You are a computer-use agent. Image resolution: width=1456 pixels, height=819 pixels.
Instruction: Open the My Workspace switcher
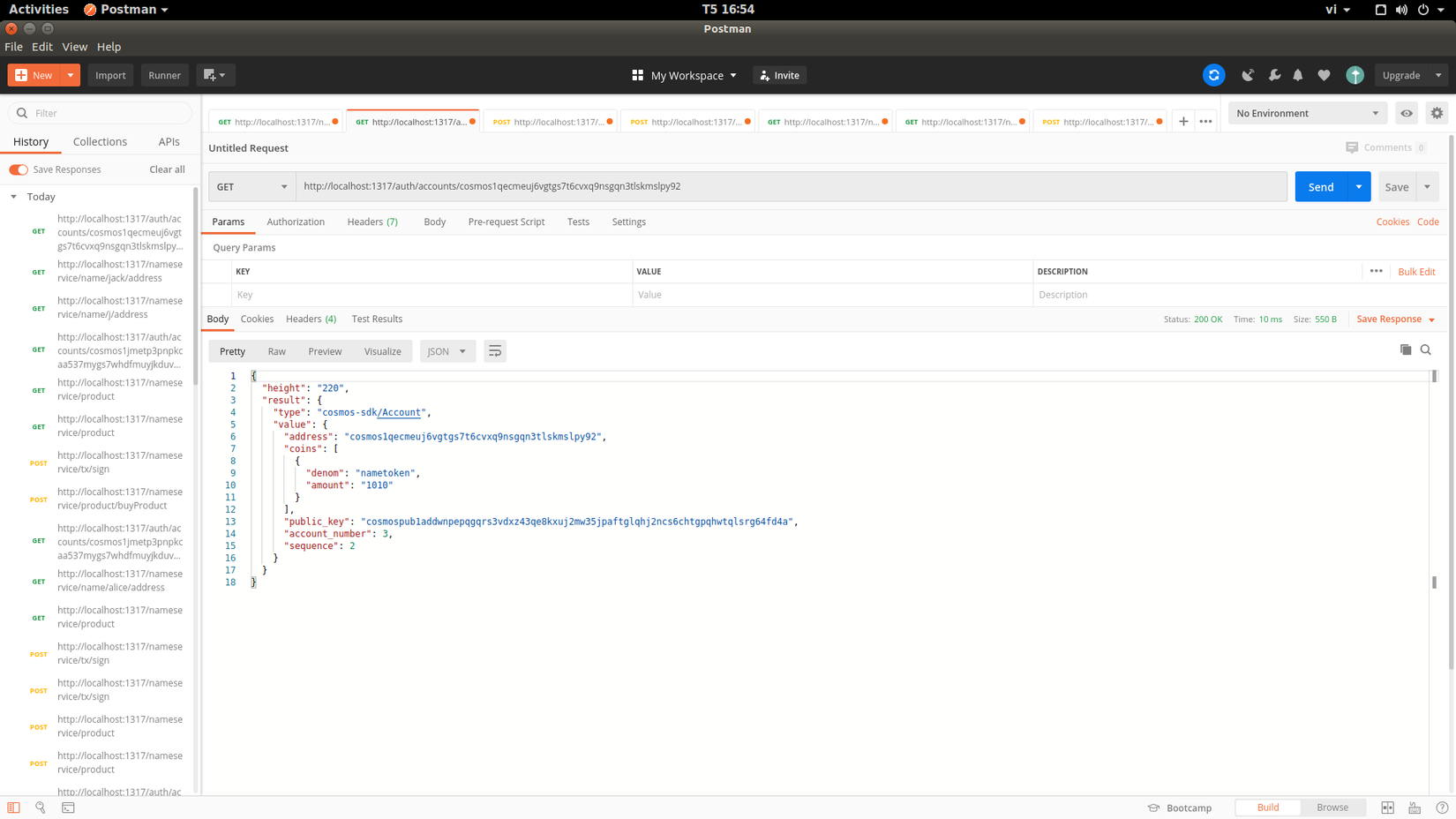[685, 75]
